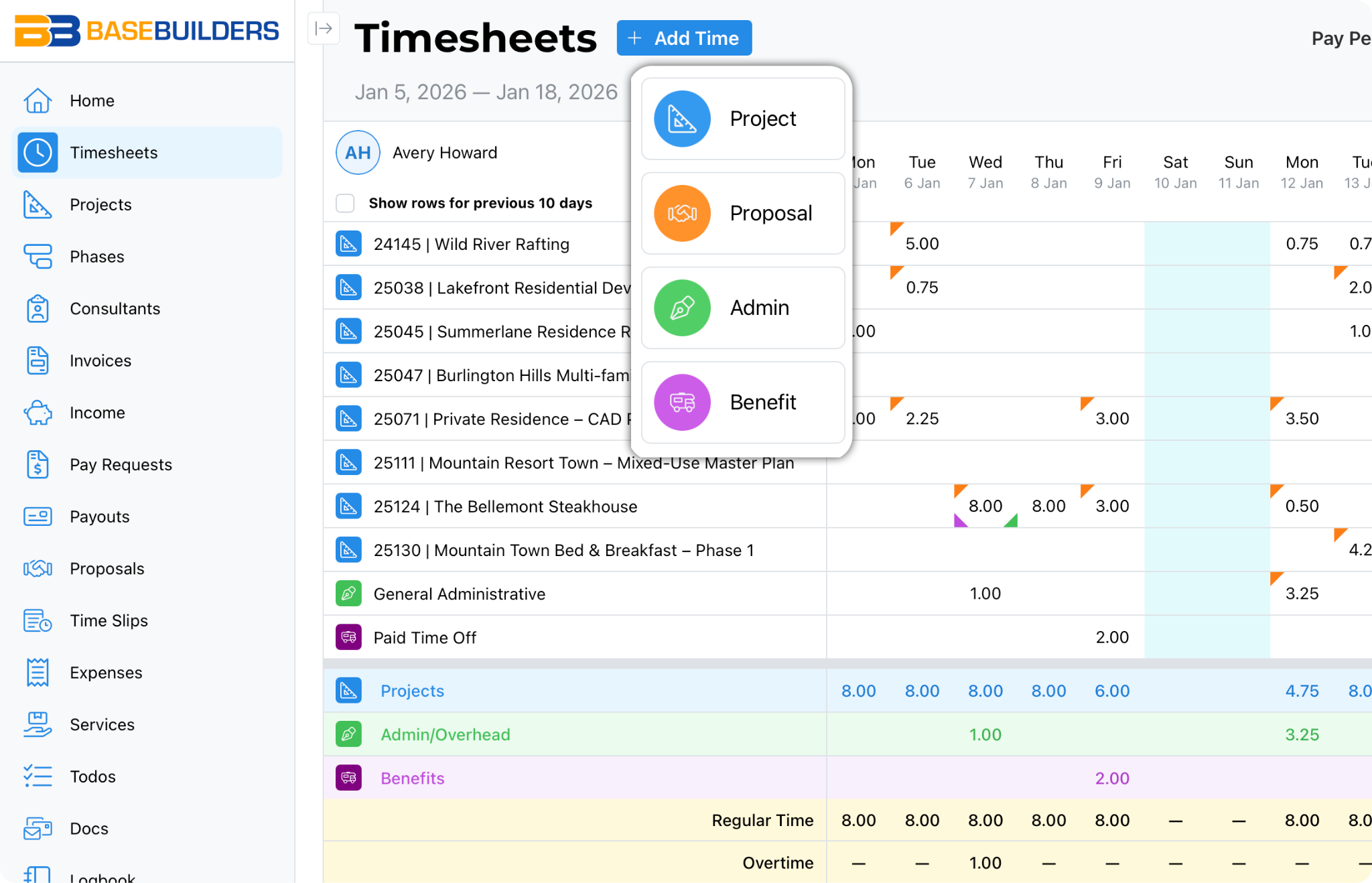Click the Income piggy bank icon
The height and width of the screenshot is (883, 1372).
tap(38, 413)
